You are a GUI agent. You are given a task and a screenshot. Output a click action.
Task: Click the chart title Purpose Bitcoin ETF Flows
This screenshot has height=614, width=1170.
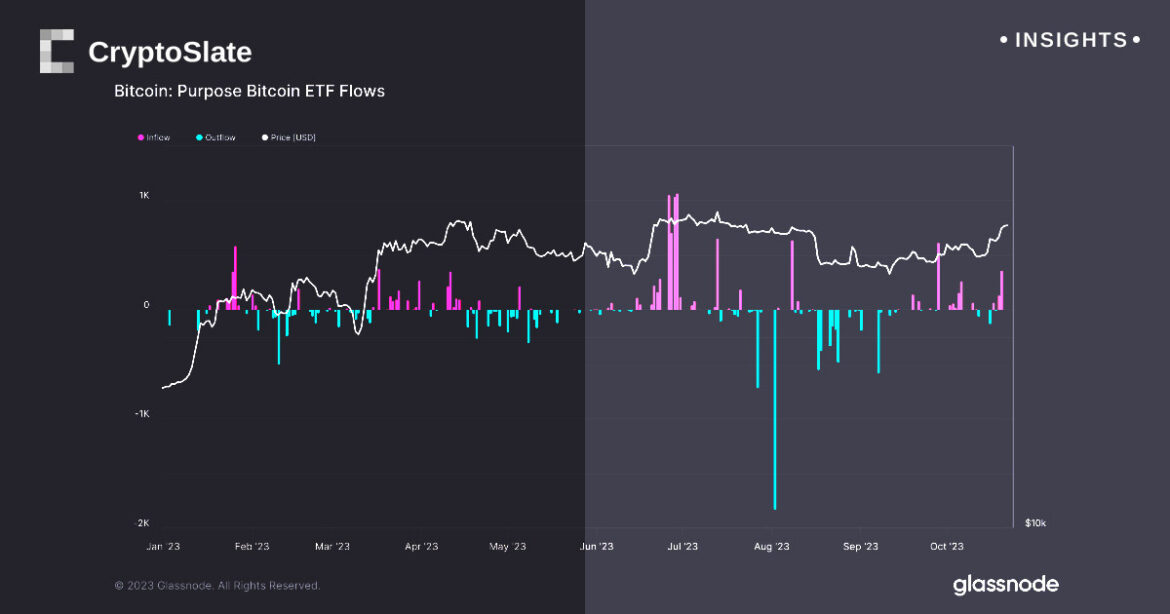coord(249,91)
